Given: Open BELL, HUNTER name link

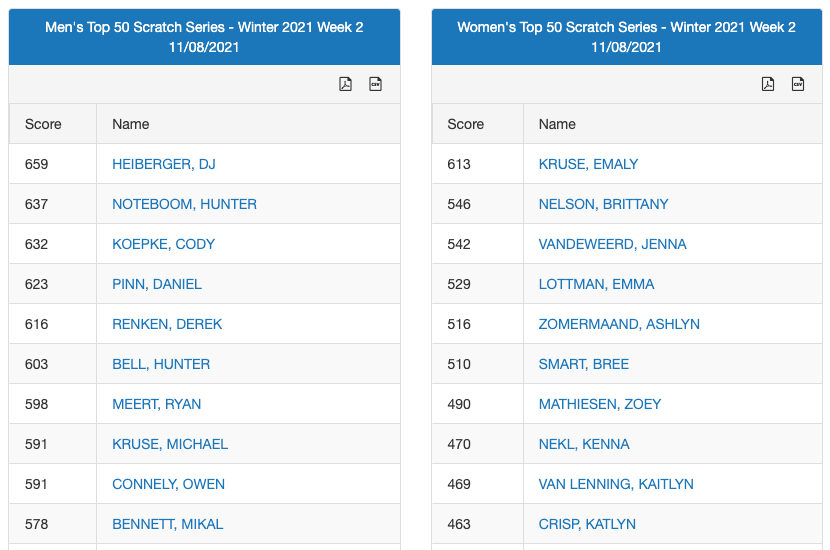Looking at the screenshot, I should [161, 364].
